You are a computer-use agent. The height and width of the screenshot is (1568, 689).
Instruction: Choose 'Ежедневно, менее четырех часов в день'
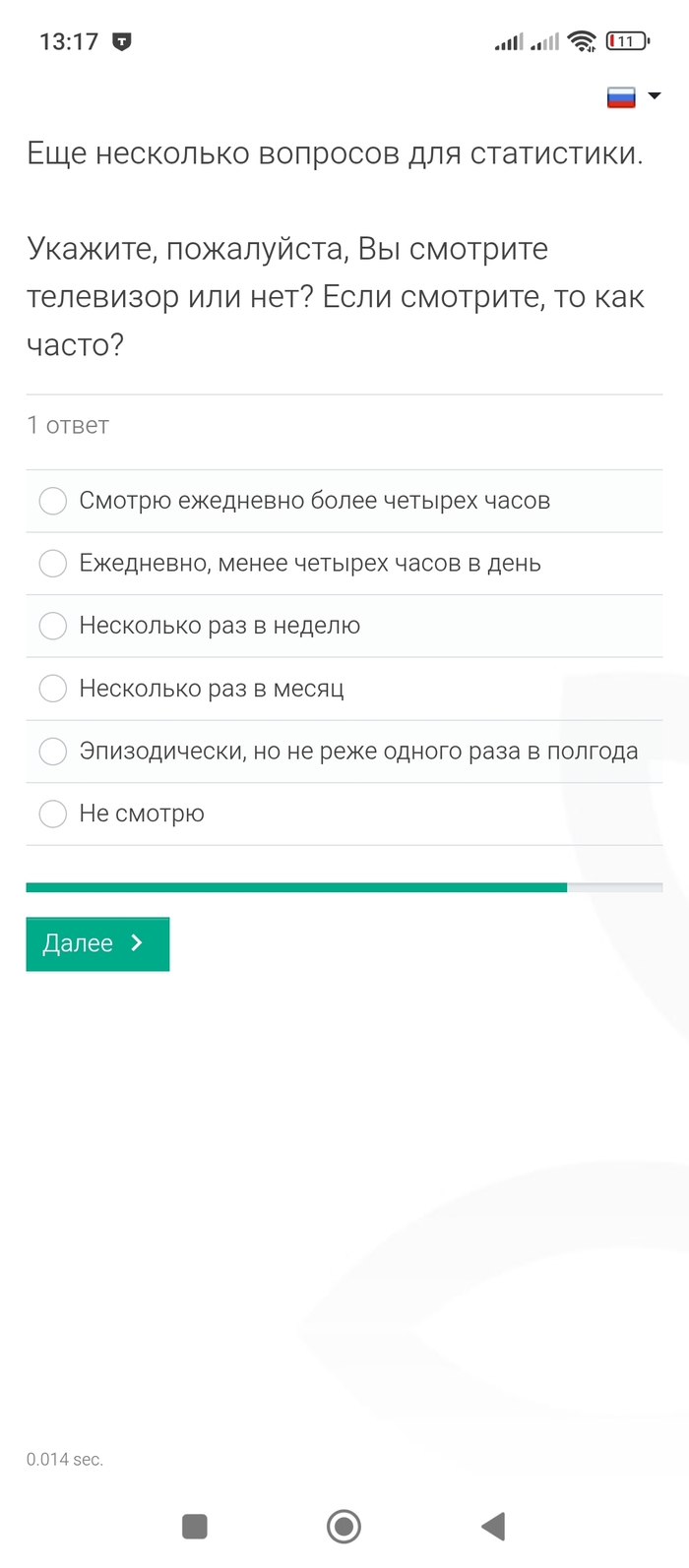coord(53,564)
